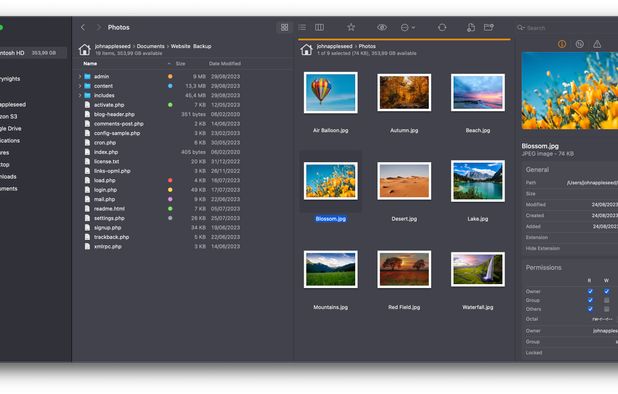The image size is (618, 394).
Task: Toggle Owner read permission checkbox
Action: 590,291
